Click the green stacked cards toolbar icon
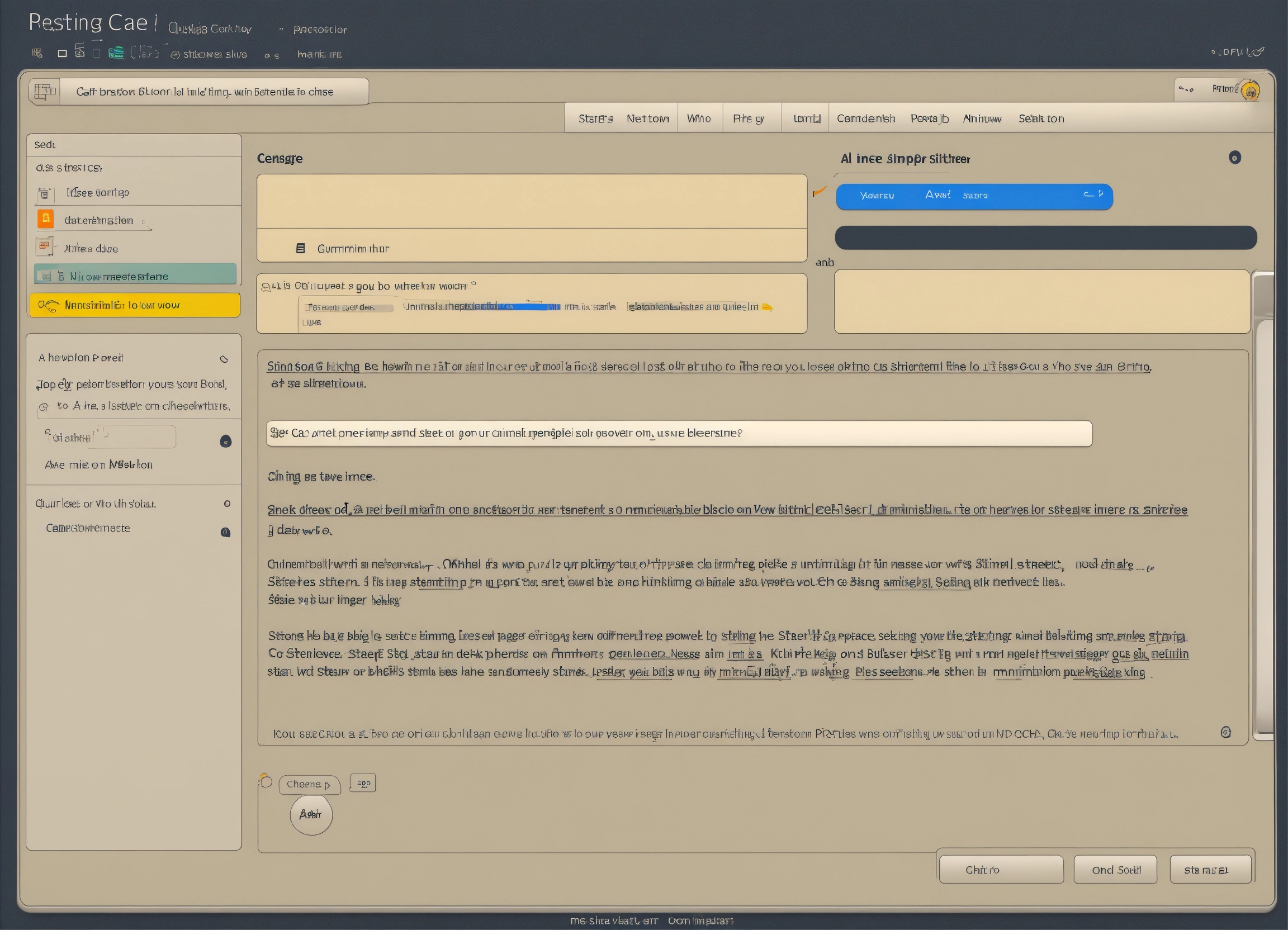 point(116,53)
